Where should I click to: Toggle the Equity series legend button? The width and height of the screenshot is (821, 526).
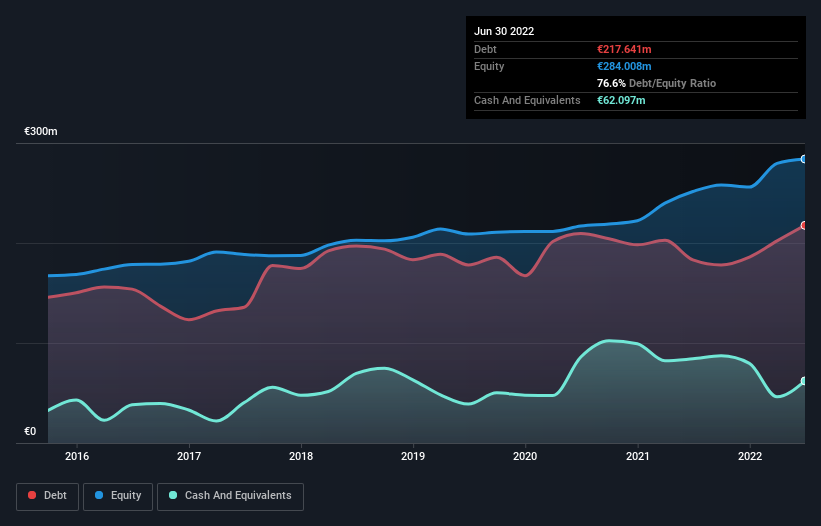coord(118,496)
